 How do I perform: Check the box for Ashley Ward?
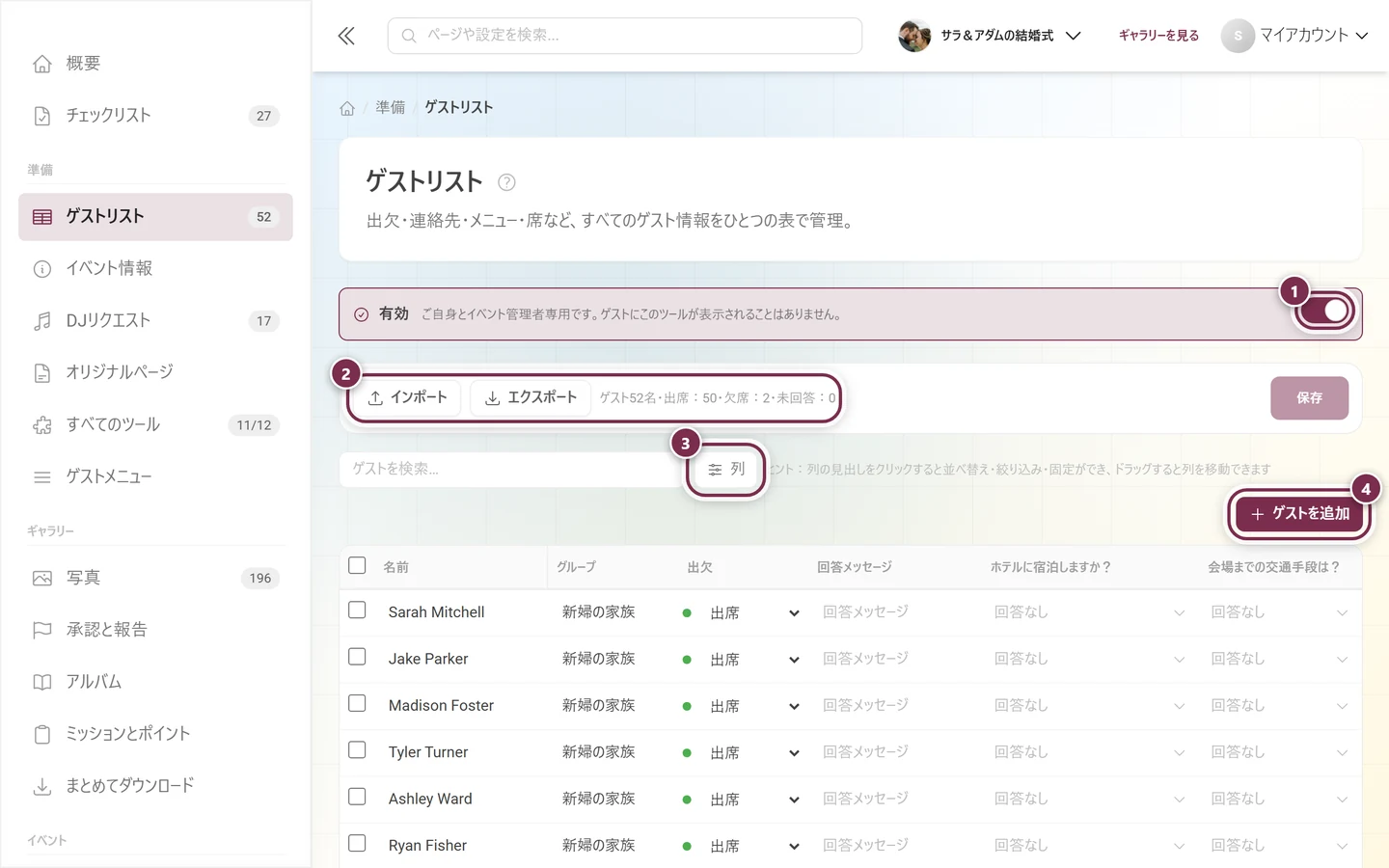357,797
